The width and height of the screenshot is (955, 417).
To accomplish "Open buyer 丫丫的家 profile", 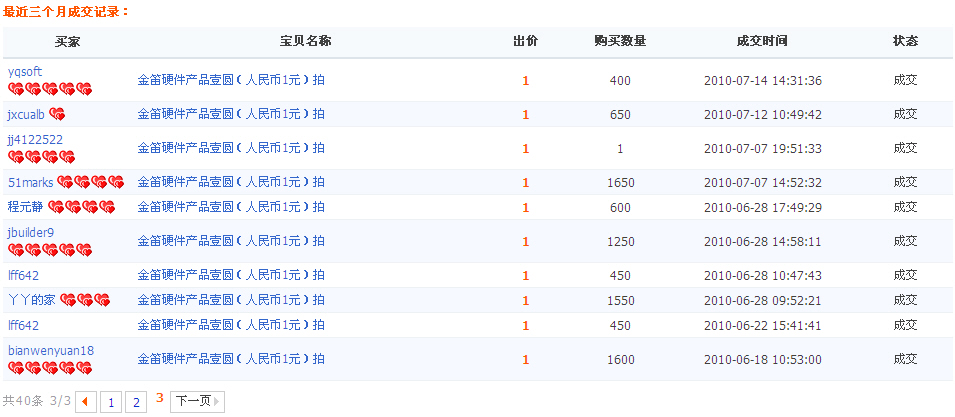I will pyautogui.click(x=32, y=300).
